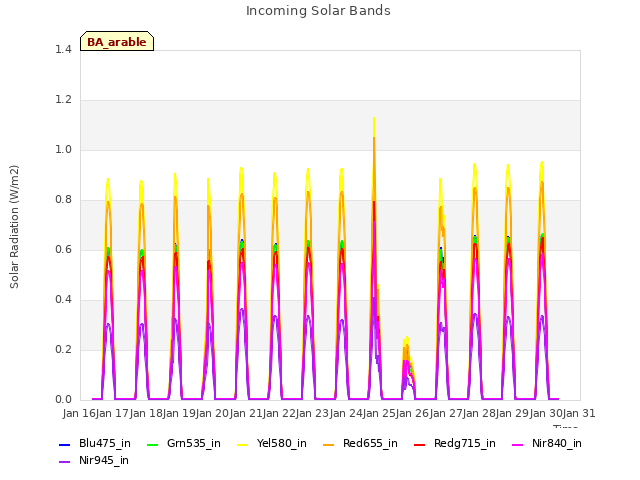The height and width of the screenshot is (480, 640).
Task: Toggle the Grn535_in legend entry
Action: click(x=184, y=444)
